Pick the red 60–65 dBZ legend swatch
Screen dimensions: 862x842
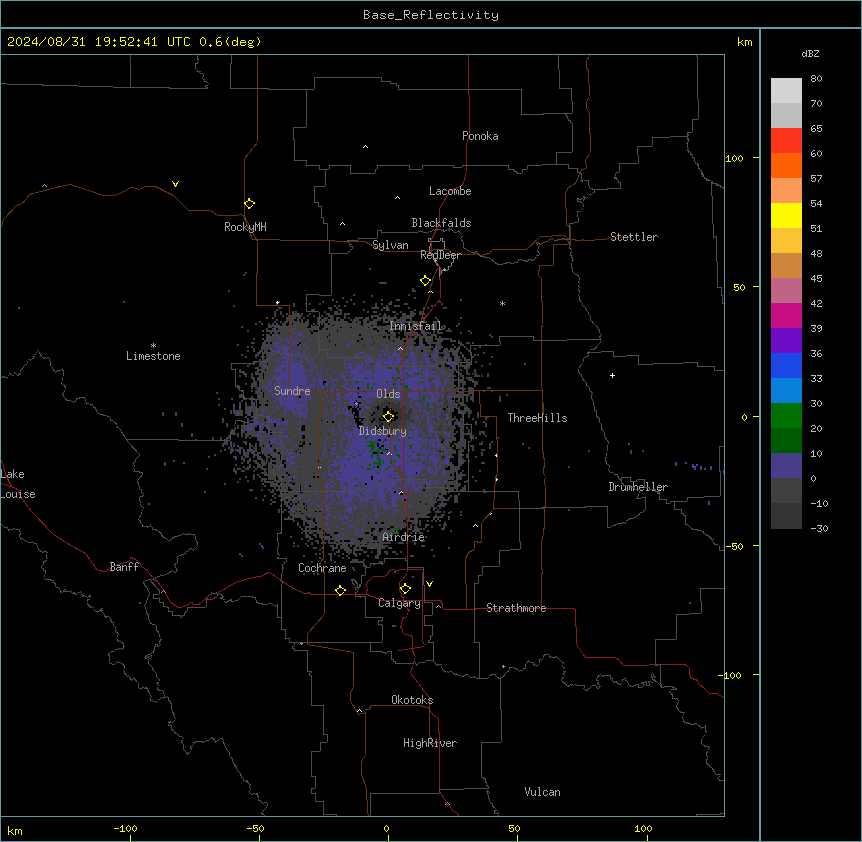coord(786,141)
